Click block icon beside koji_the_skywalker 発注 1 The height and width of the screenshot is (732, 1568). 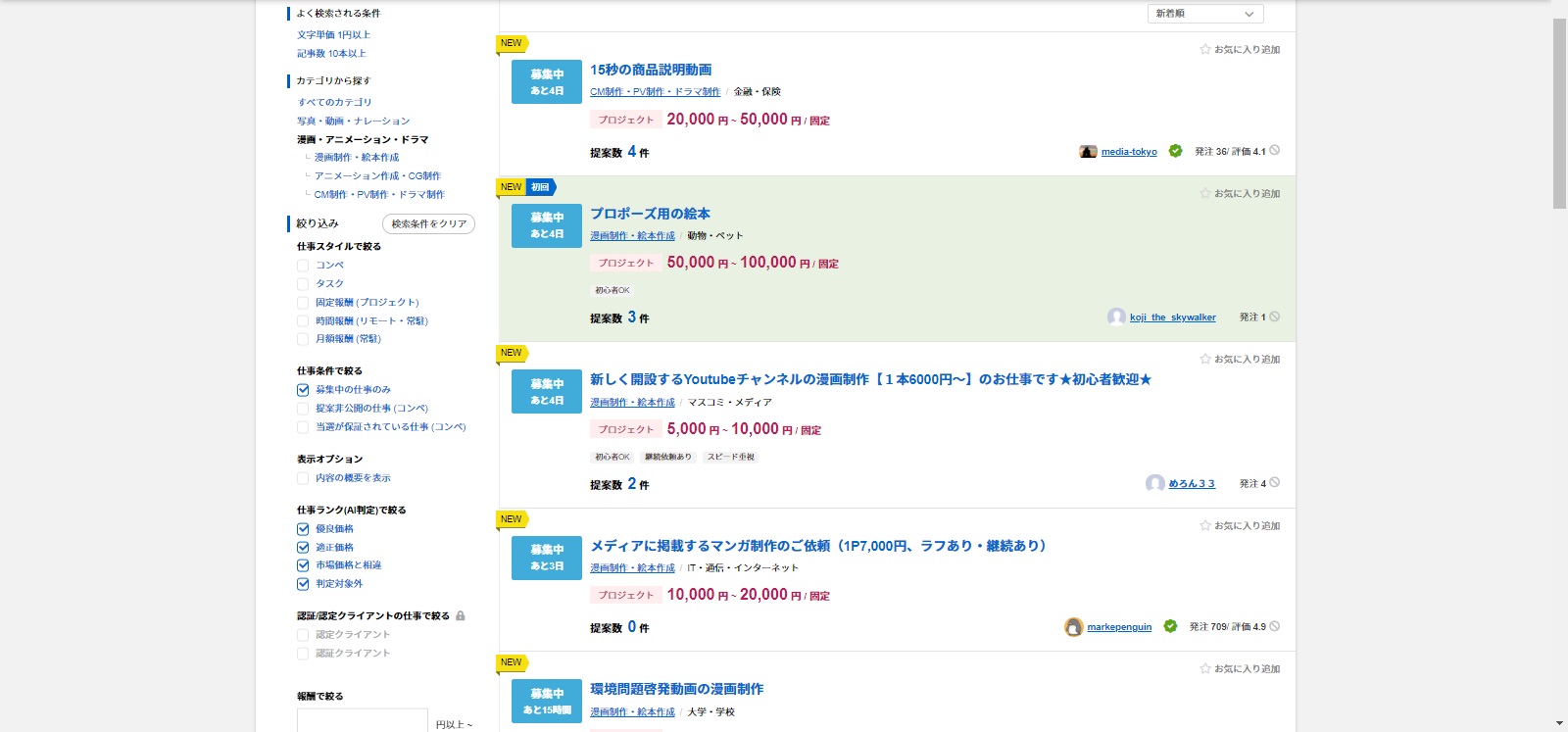pyautogui.click(x=1275, y=317)
